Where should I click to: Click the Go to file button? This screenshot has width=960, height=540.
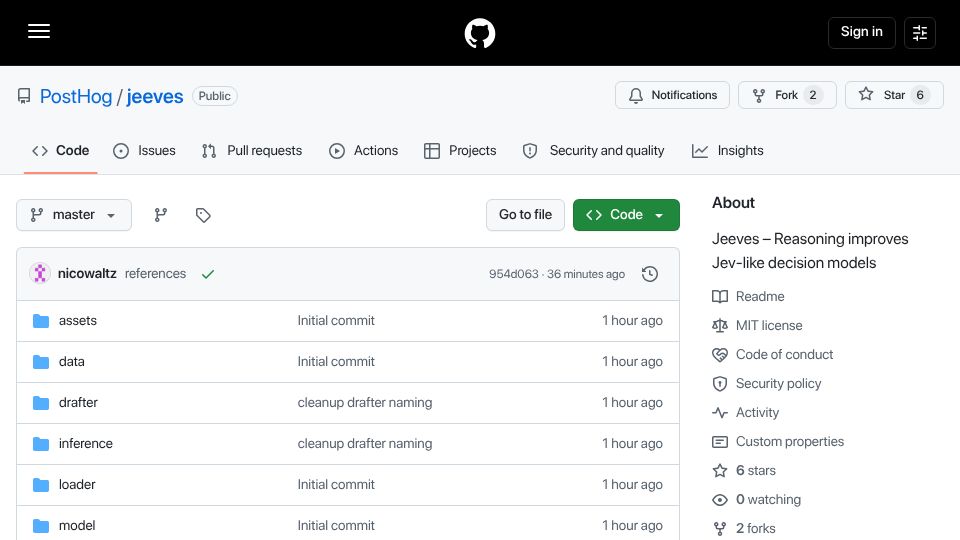coord(525,215)
